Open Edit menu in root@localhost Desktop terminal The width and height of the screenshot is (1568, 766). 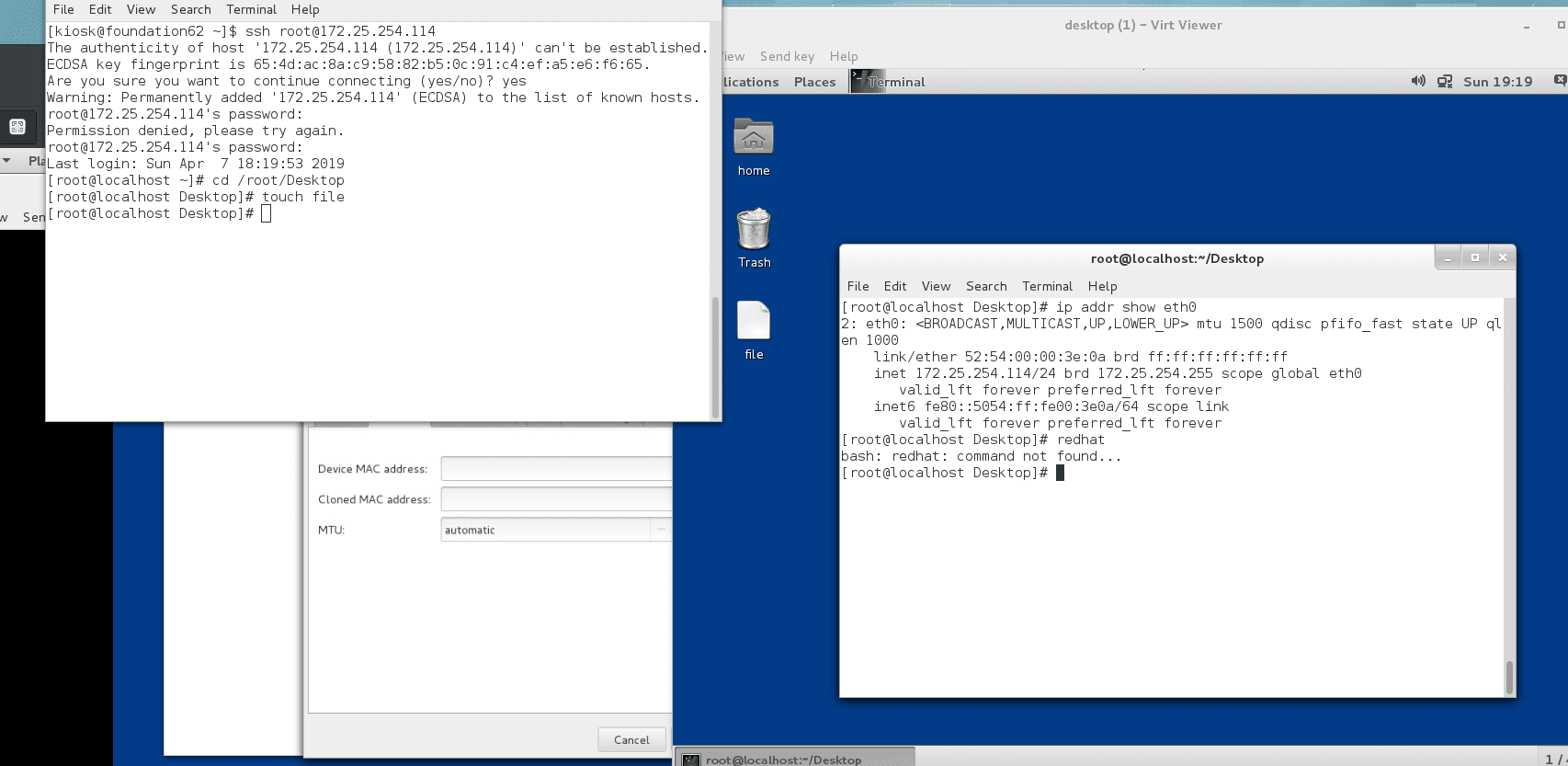point(895,286)
